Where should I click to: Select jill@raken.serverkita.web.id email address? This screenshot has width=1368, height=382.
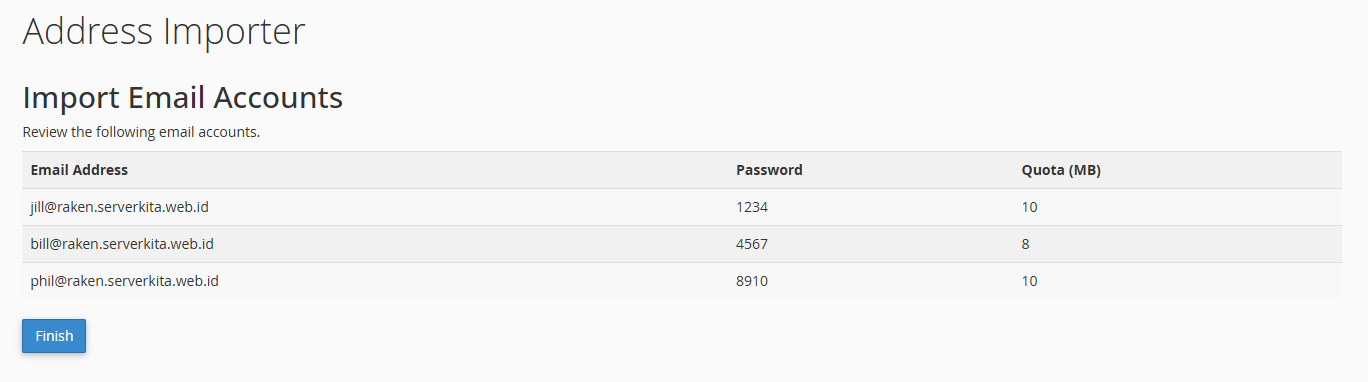click(119, 207)
